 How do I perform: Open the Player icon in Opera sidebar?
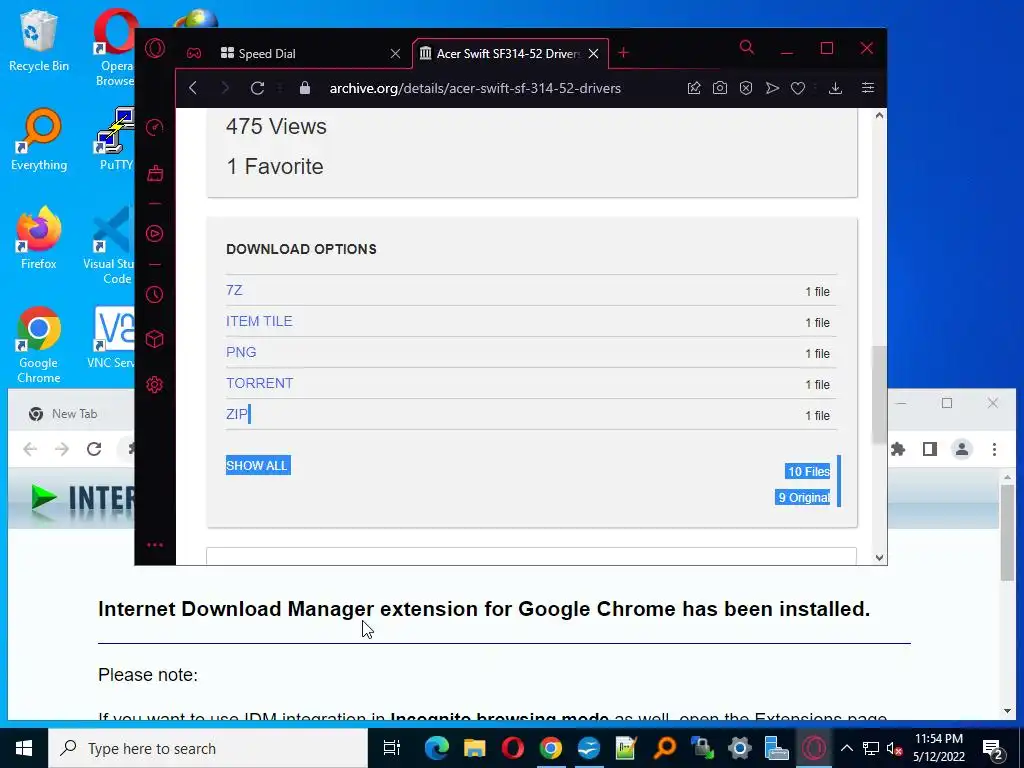pyautogui.click(x=155, y=234)
